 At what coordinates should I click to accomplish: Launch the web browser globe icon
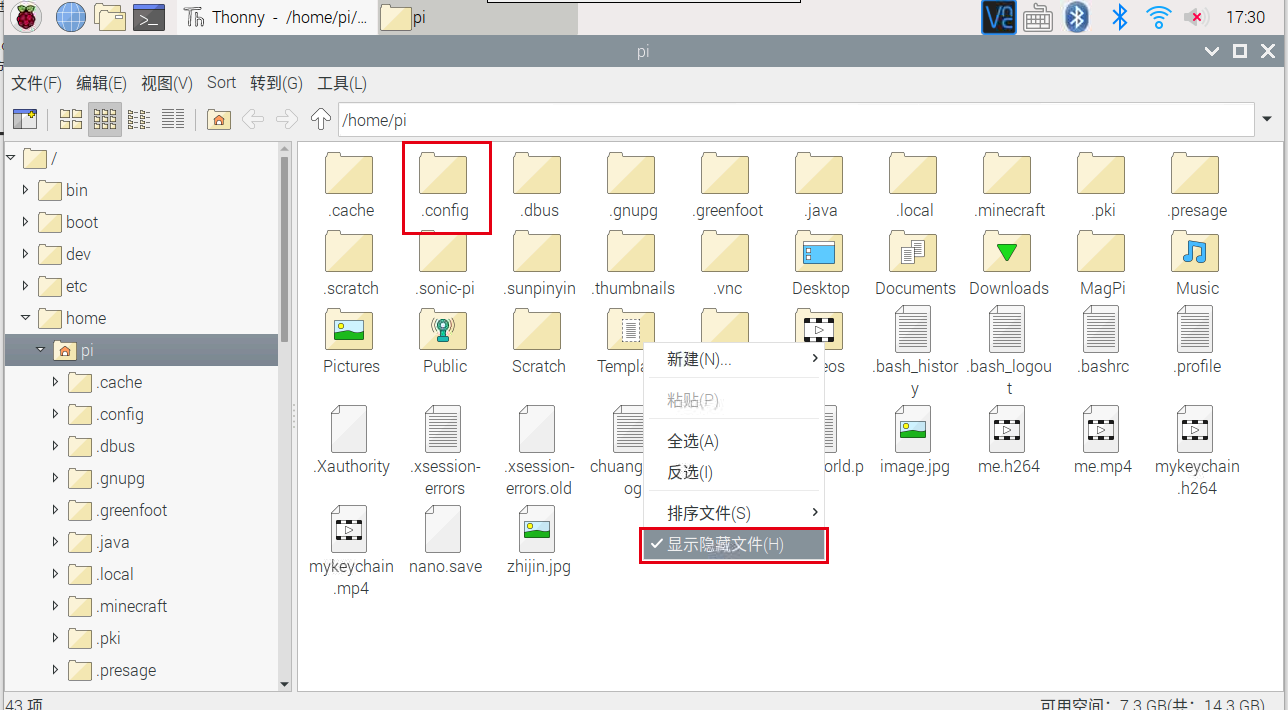(71, 17)
